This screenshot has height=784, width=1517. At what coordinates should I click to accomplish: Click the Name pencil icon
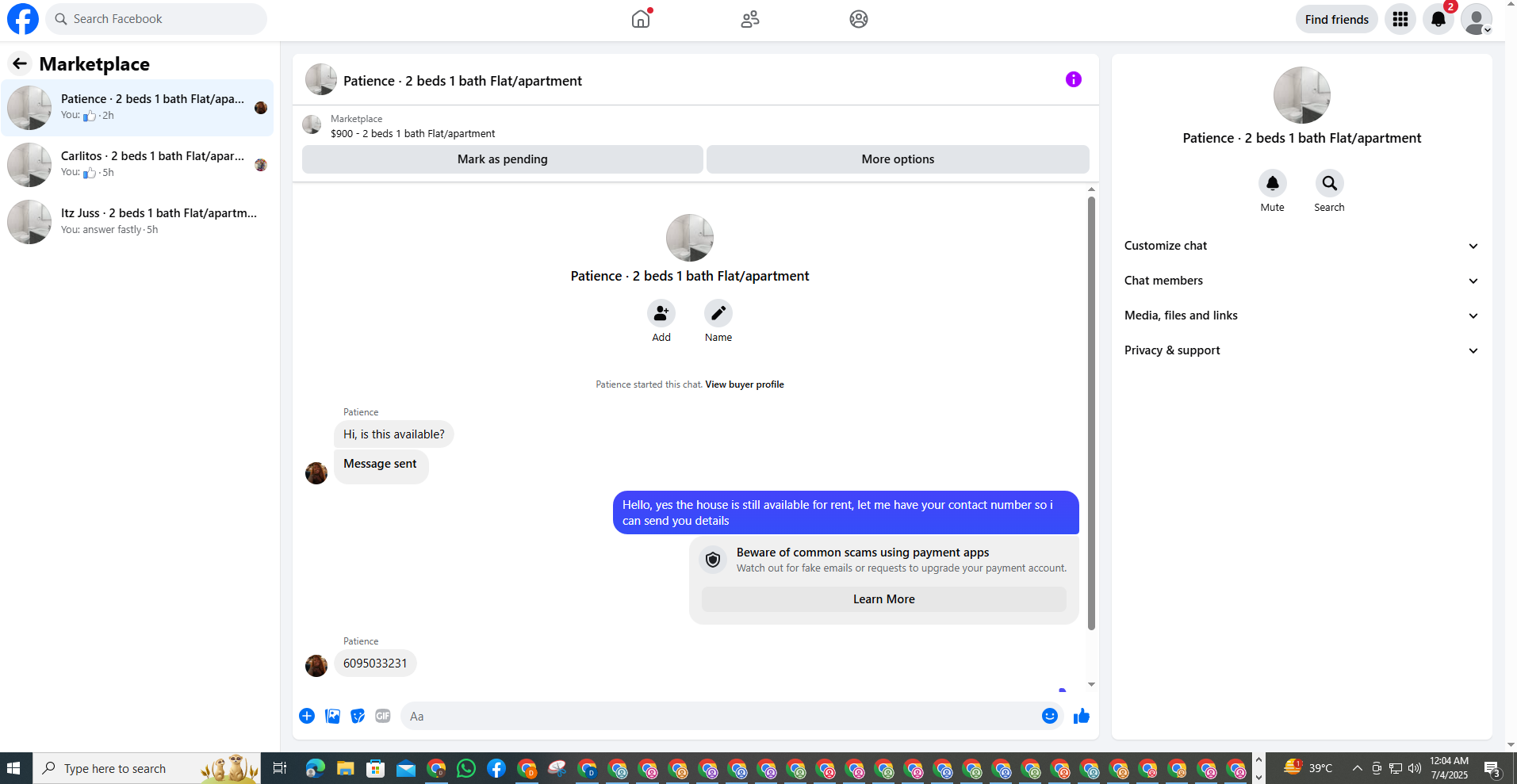click(718, 313)
